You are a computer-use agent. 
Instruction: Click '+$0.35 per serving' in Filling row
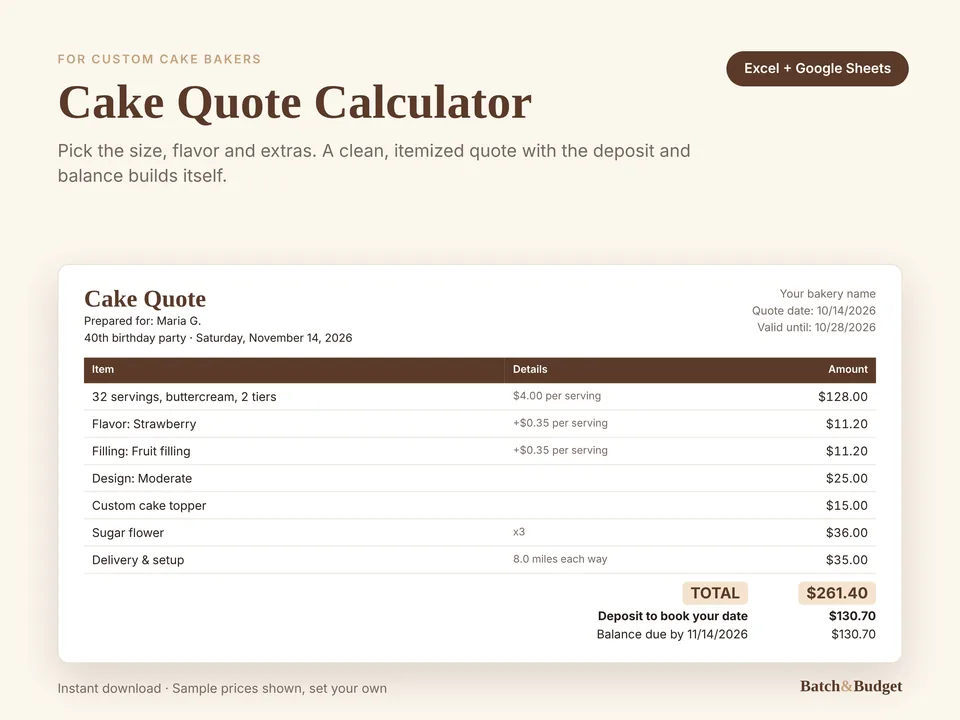(560, 451)
